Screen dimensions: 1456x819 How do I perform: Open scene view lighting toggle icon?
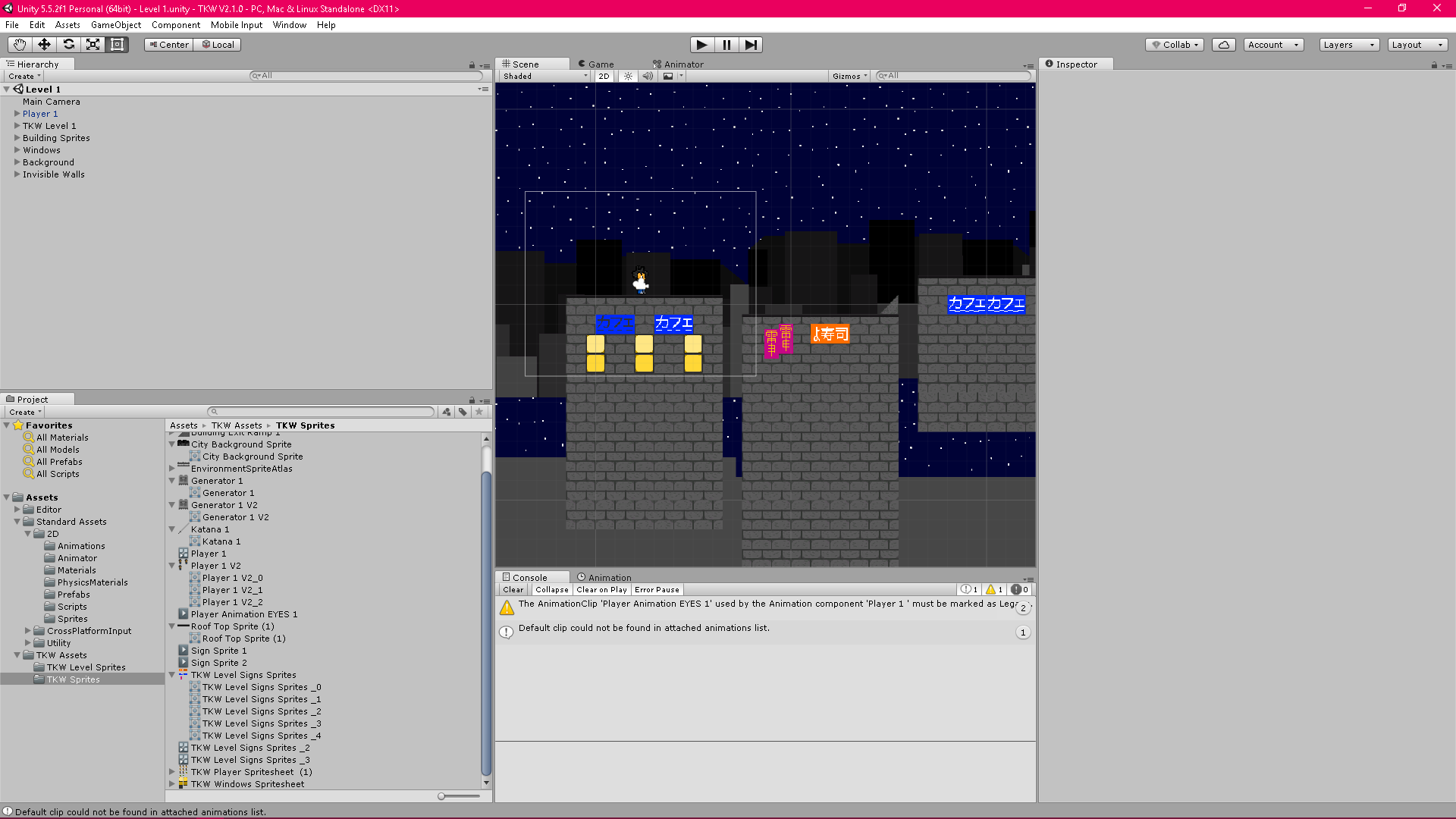(x=628, y=76)
